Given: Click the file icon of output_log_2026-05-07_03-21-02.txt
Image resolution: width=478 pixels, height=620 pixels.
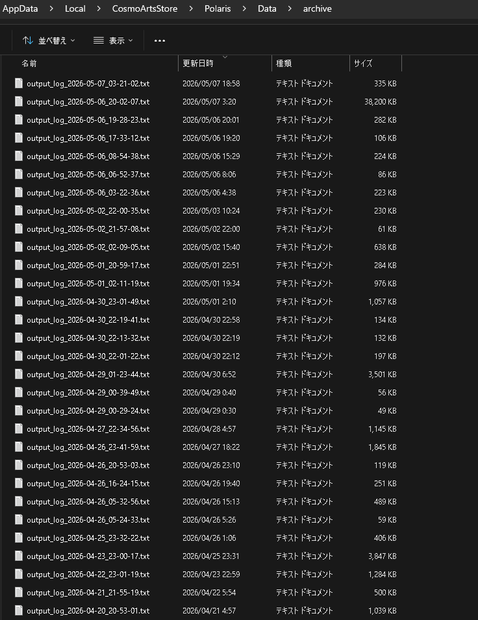Looking at the screenshot, I should (x=19, y=83).
